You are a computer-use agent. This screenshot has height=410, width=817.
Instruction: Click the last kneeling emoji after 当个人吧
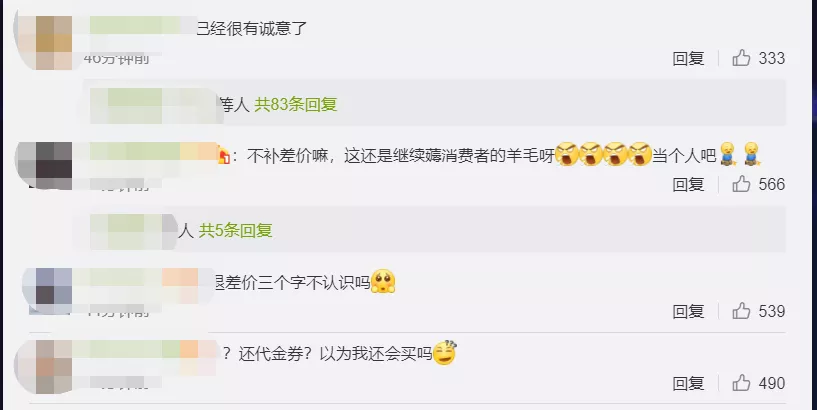(752, 154)
